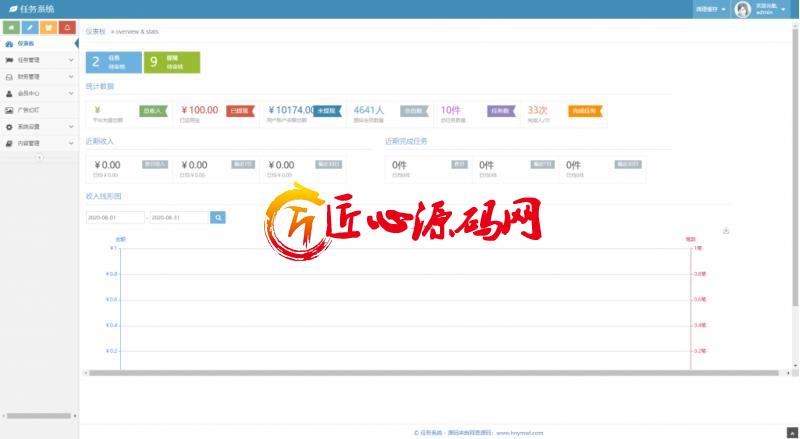This screenshot has height=439, width=800.
Task: Click the drive icon for 财务管理
Action: [9, 77]
